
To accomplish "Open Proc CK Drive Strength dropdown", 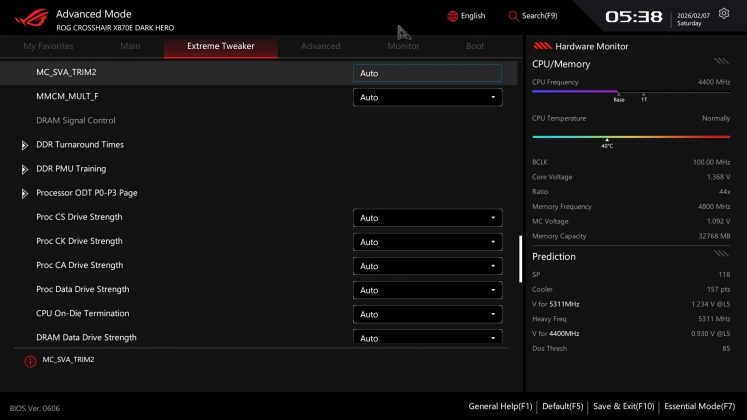I will click(427, 242).
